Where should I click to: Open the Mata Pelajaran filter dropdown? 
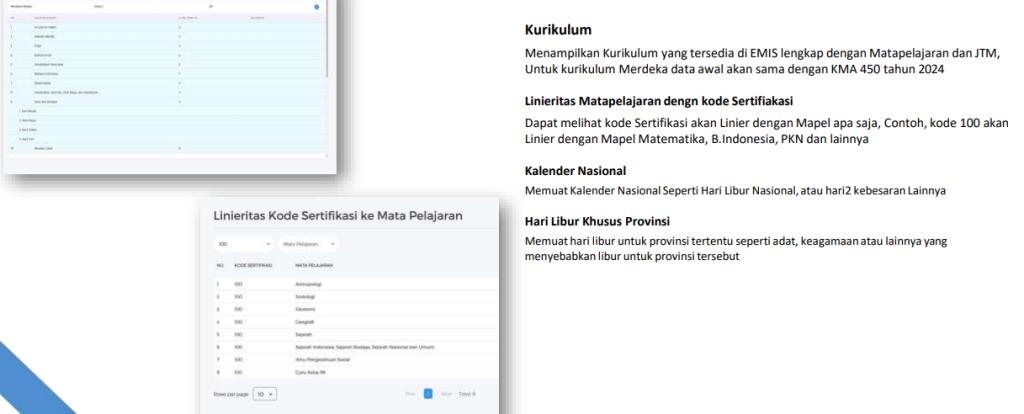point(308,243)
